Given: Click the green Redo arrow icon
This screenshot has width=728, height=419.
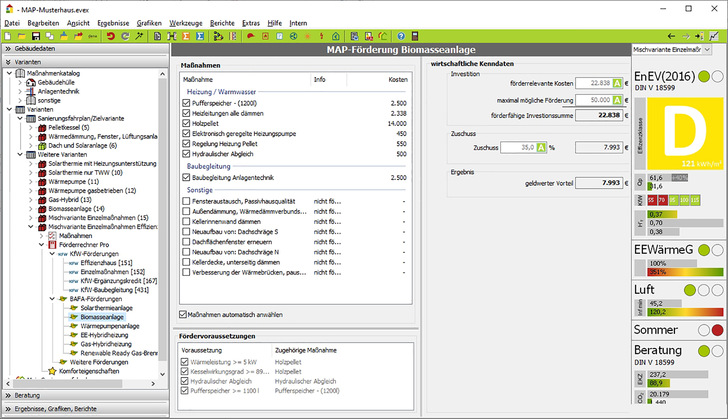Looking at the screenshot, I should tap(124, 36).
